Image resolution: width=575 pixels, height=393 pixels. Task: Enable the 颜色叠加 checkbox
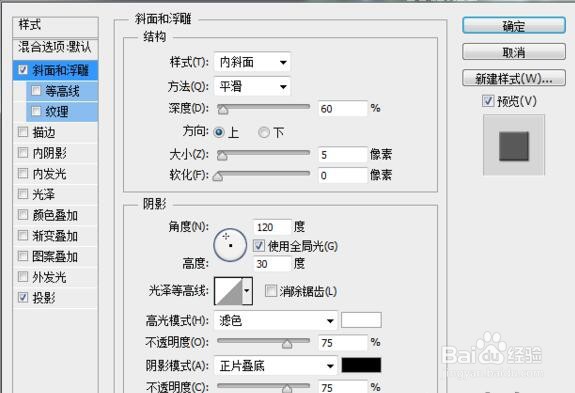(23, 214)
